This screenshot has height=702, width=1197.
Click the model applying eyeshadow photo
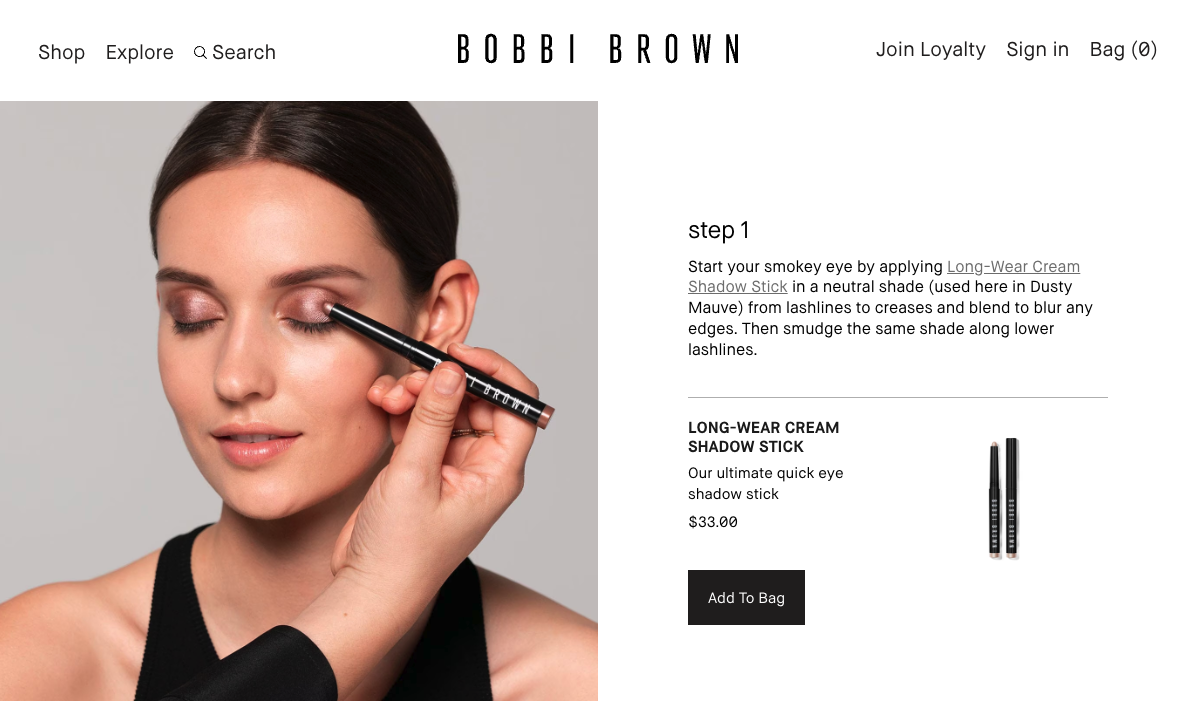pyautogui.click(x=298, y=401)
